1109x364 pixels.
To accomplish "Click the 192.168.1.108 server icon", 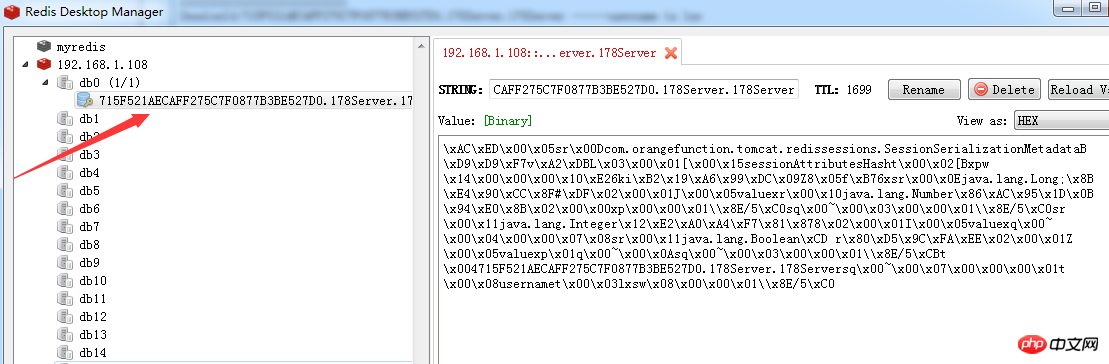I will (44, 64).
